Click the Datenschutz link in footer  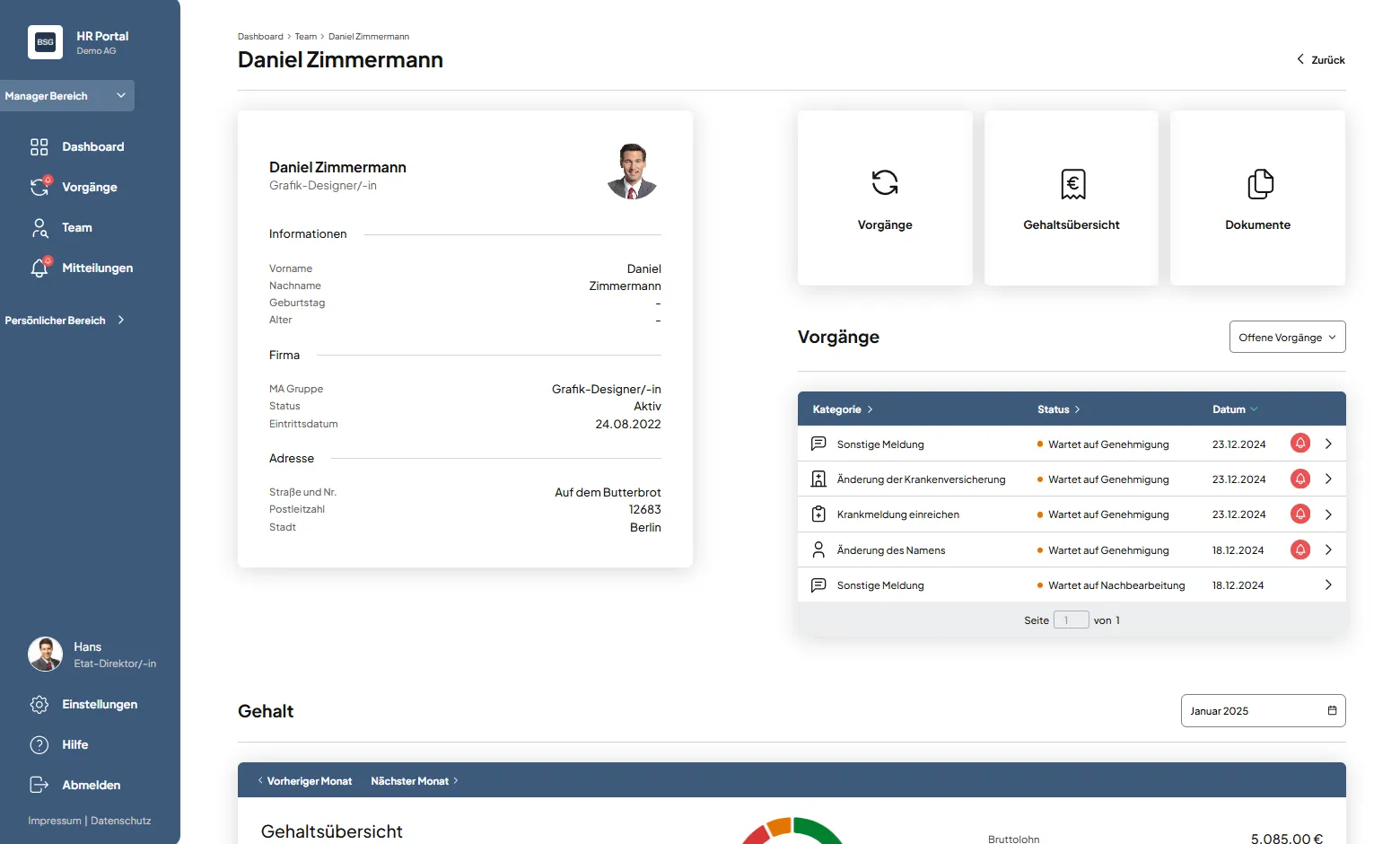click(121, 821)
